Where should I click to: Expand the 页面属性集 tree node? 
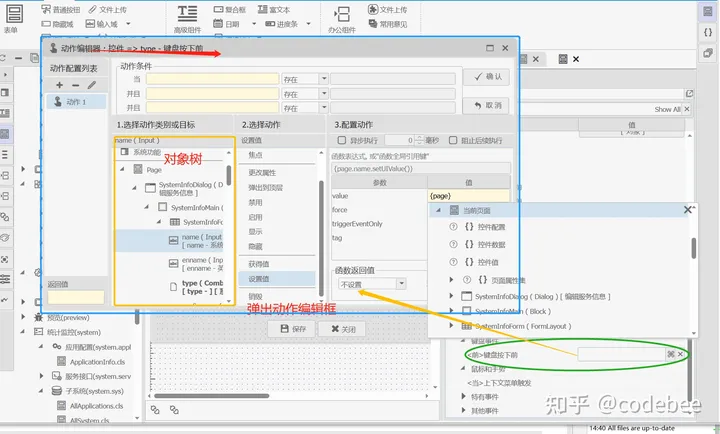click(452, 279)
